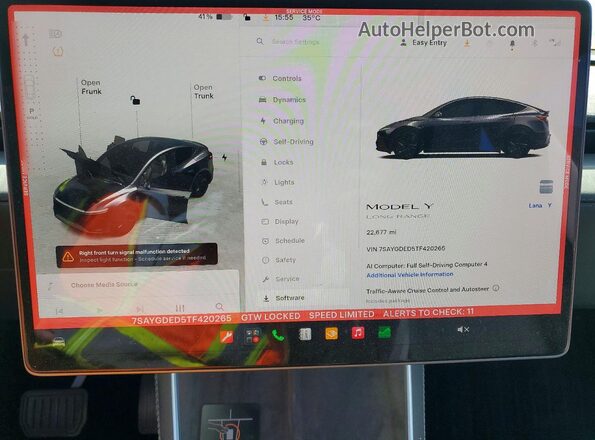Tap the Model Y side image

(x=463, y=127)
